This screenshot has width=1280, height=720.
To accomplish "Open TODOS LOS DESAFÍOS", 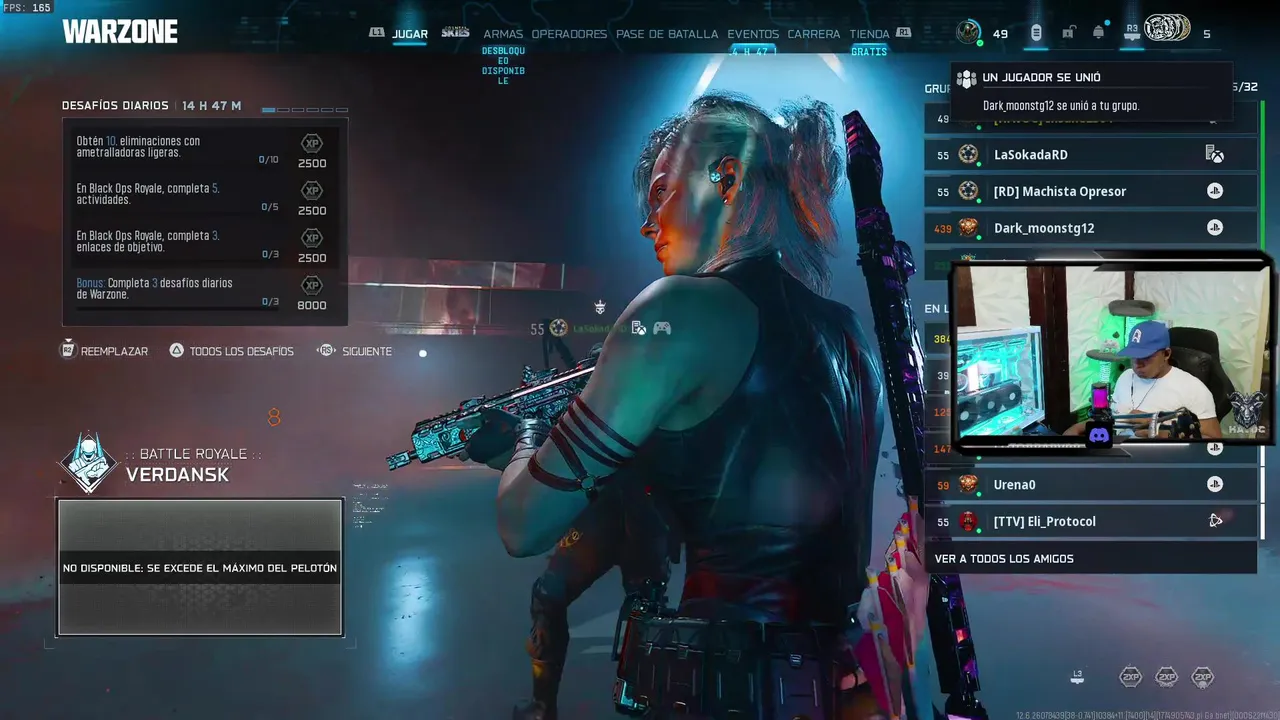I will coord(231,351).
